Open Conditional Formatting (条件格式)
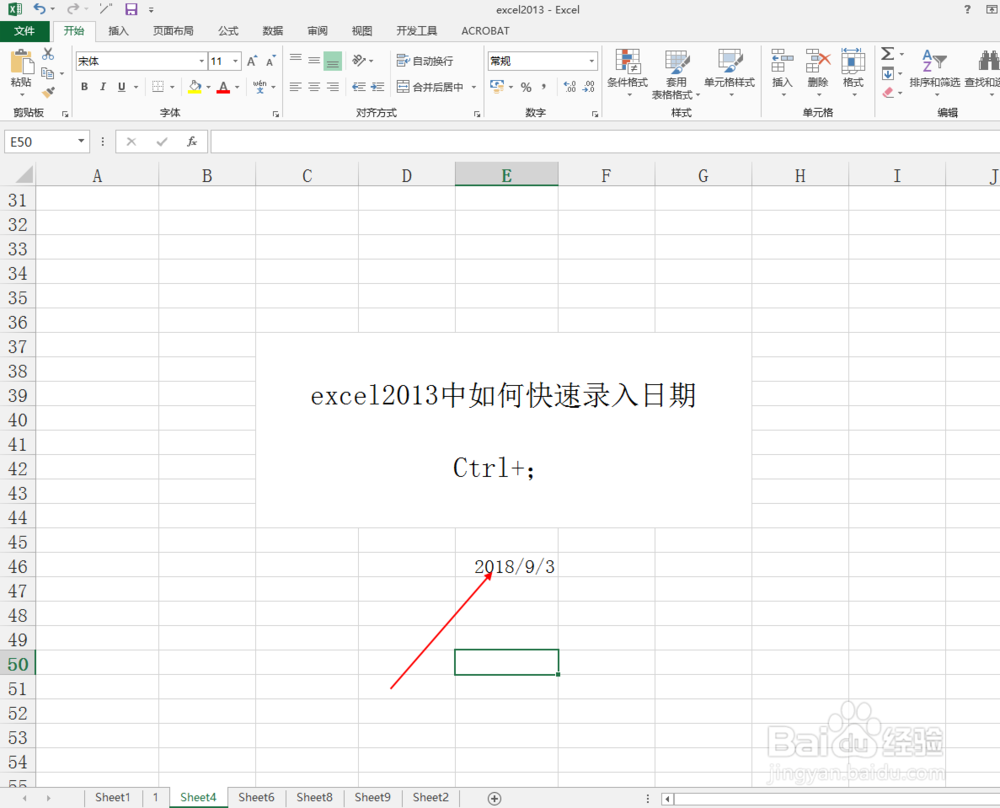This screenshot has width=1000, height=808. coord(628,73)
